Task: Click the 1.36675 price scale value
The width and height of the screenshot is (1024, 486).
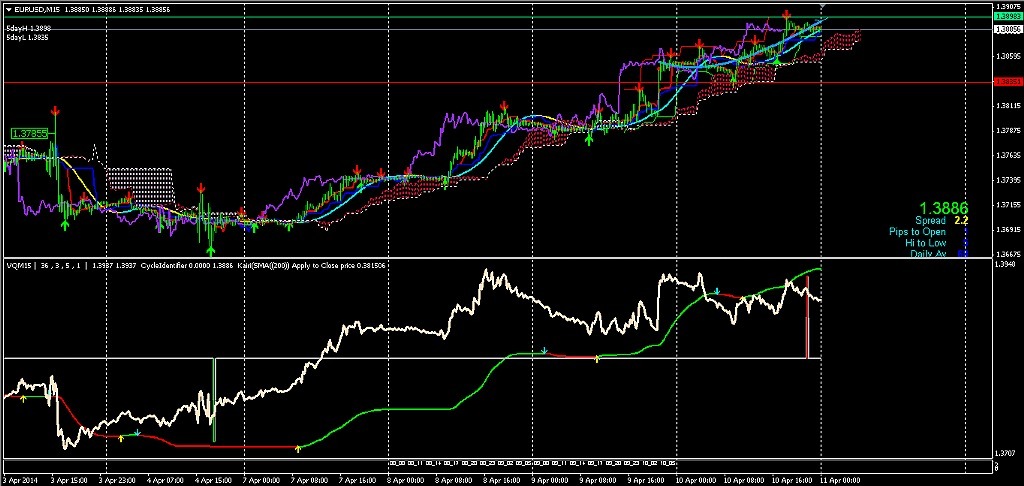Action: pos(1008,254)
